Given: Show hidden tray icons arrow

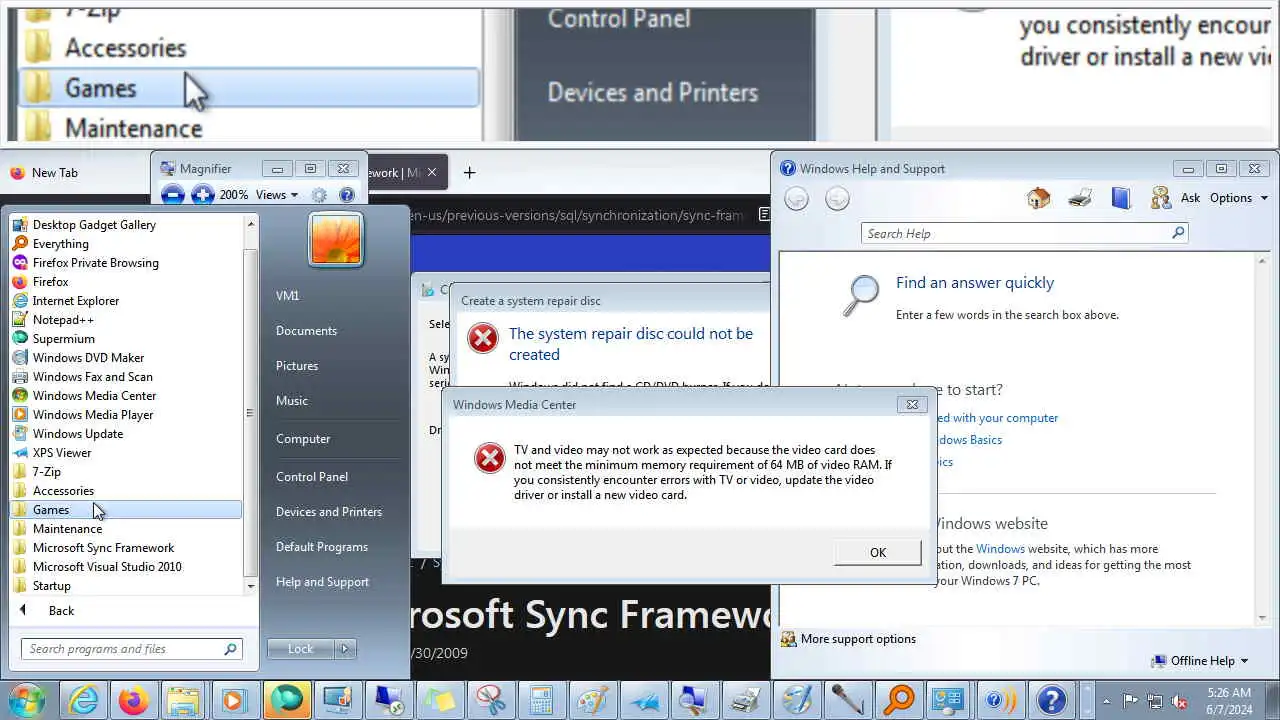Looking at the screenshot, I should 1106,700.
